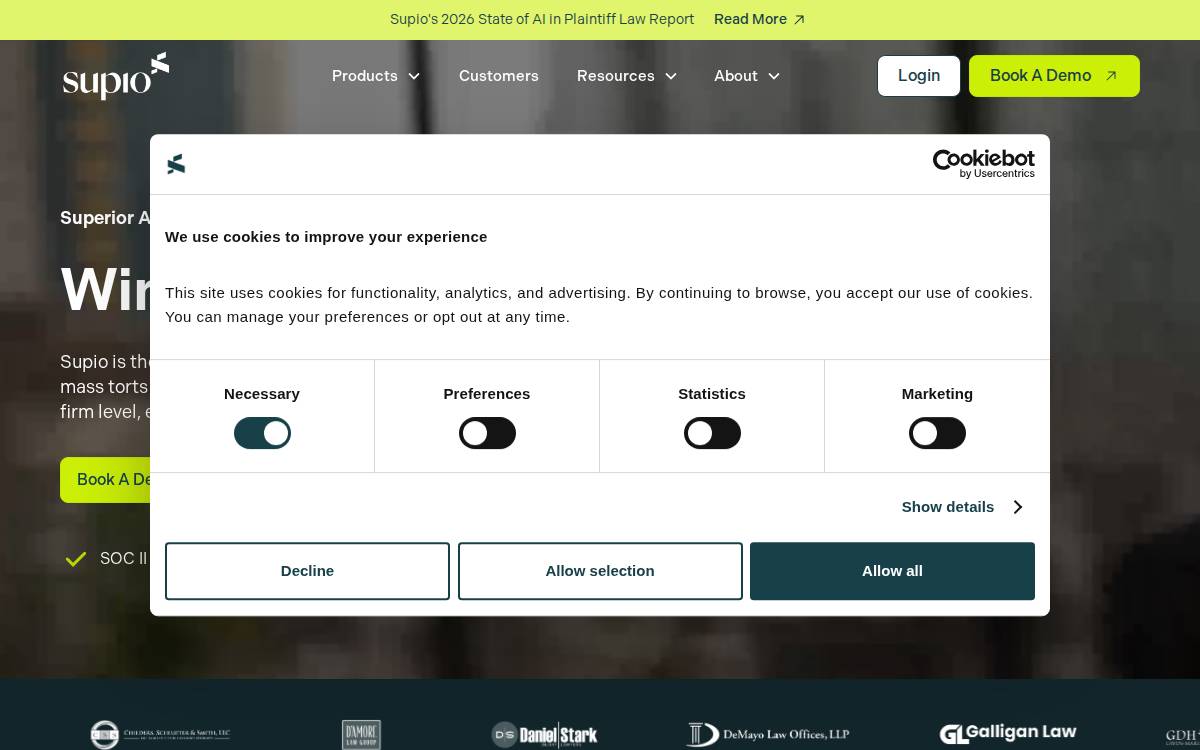Viewport: 1200px width, 750px height.
Task: Enable the Marketing cookies switch
Action: (937, 433)
